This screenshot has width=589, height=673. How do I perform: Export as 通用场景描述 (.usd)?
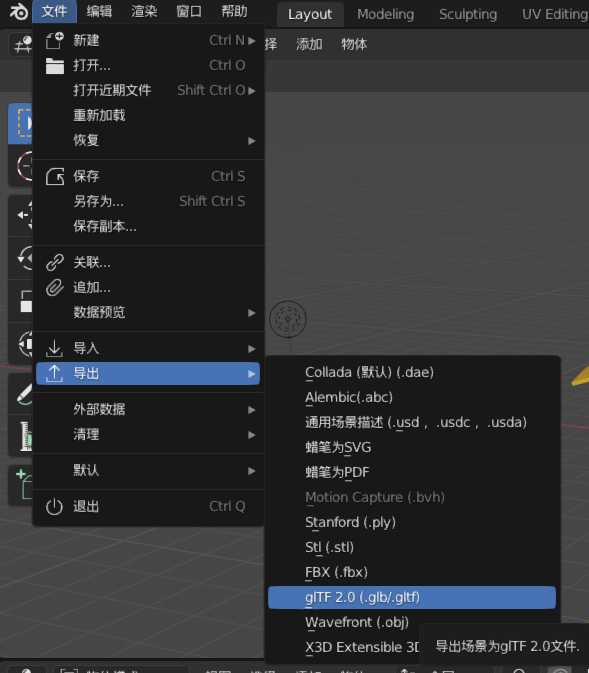[412, 422]
